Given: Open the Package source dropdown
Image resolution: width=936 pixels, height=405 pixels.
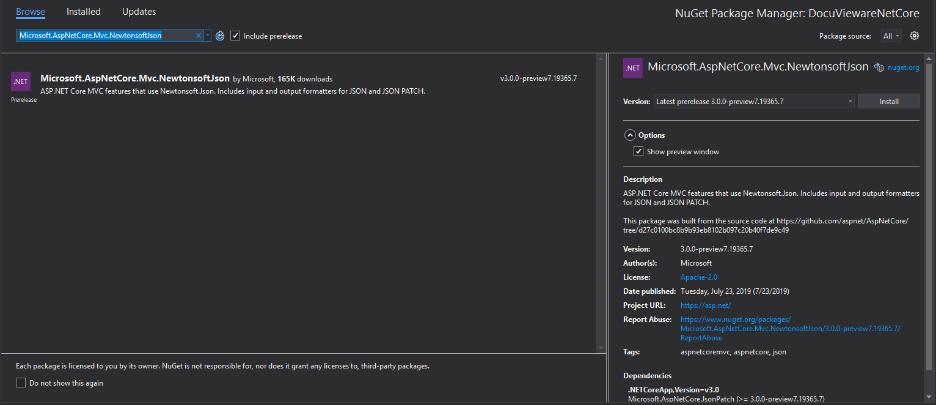Looking at the screenshot, I should click(x=891, y=36).
